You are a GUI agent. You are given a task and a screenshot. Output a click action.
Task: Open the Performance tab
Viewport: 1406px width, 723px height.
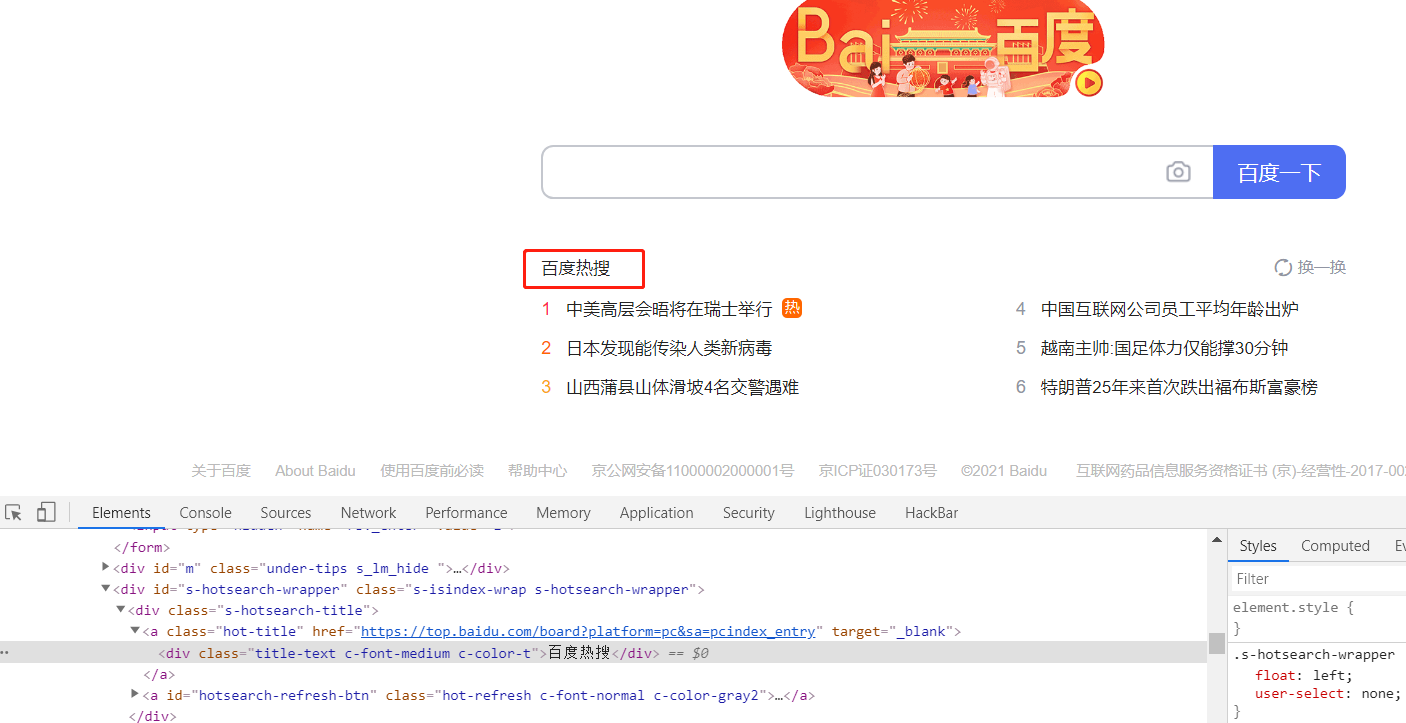[466, 512]
